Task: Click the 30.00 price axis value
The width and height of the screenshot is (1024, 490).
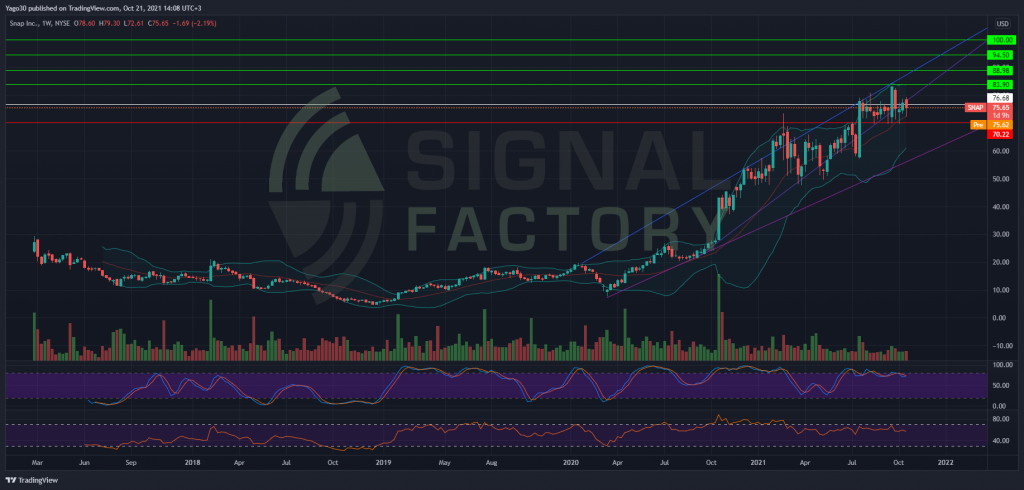Action: 1002,235
